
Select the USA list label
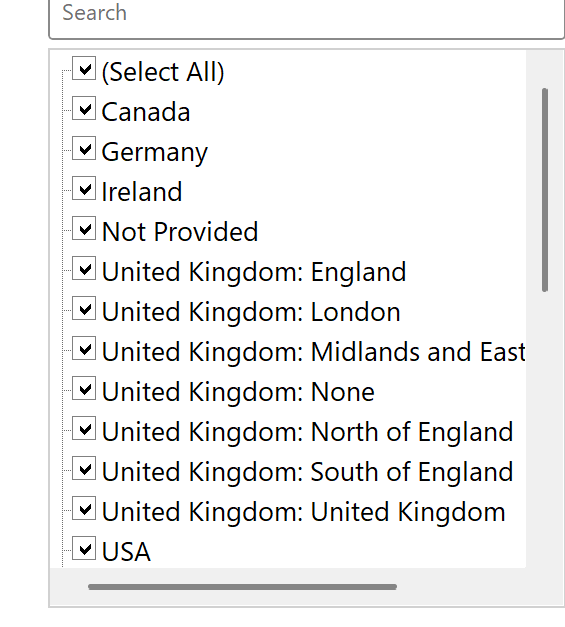tap(126, 551)
